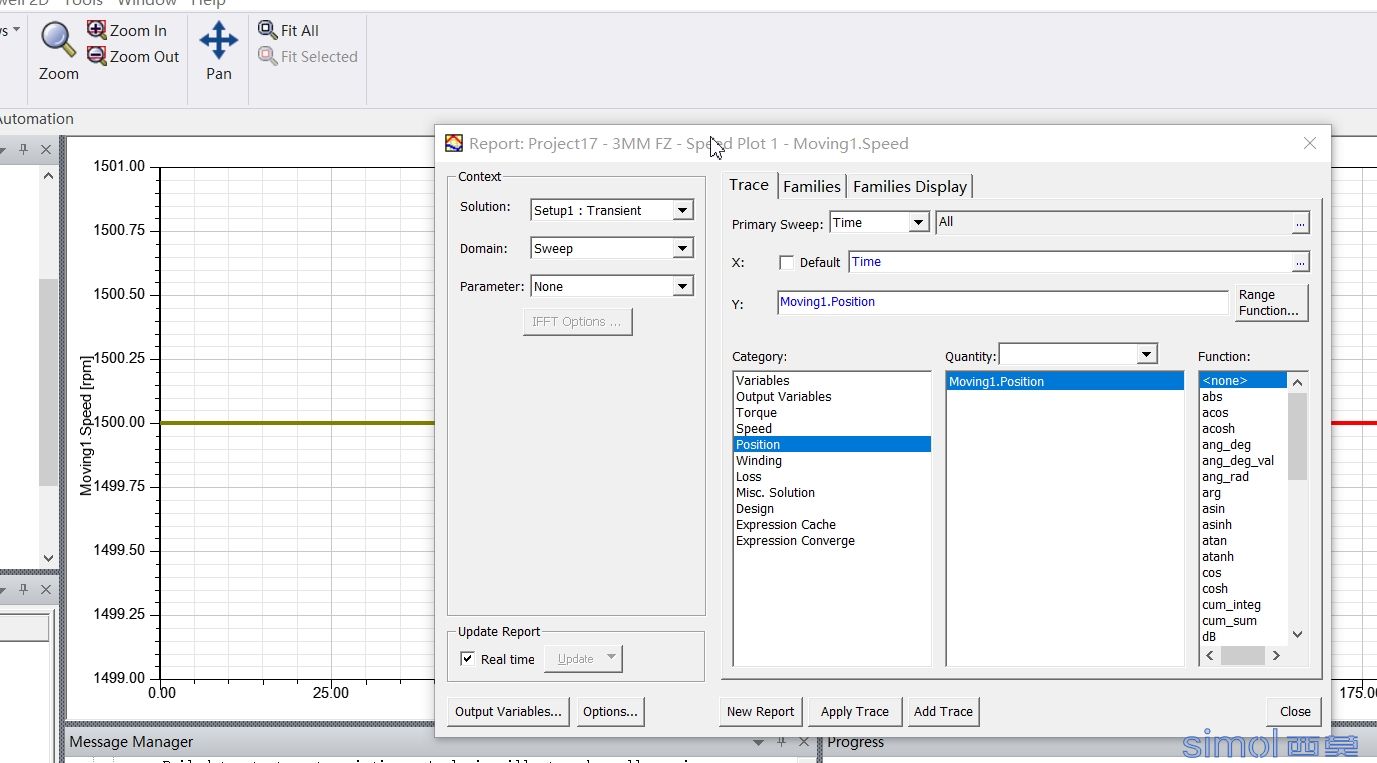Click the Close button in the dialog
This screenshot has height=763, width=1377.
(x=1295, y=711)
